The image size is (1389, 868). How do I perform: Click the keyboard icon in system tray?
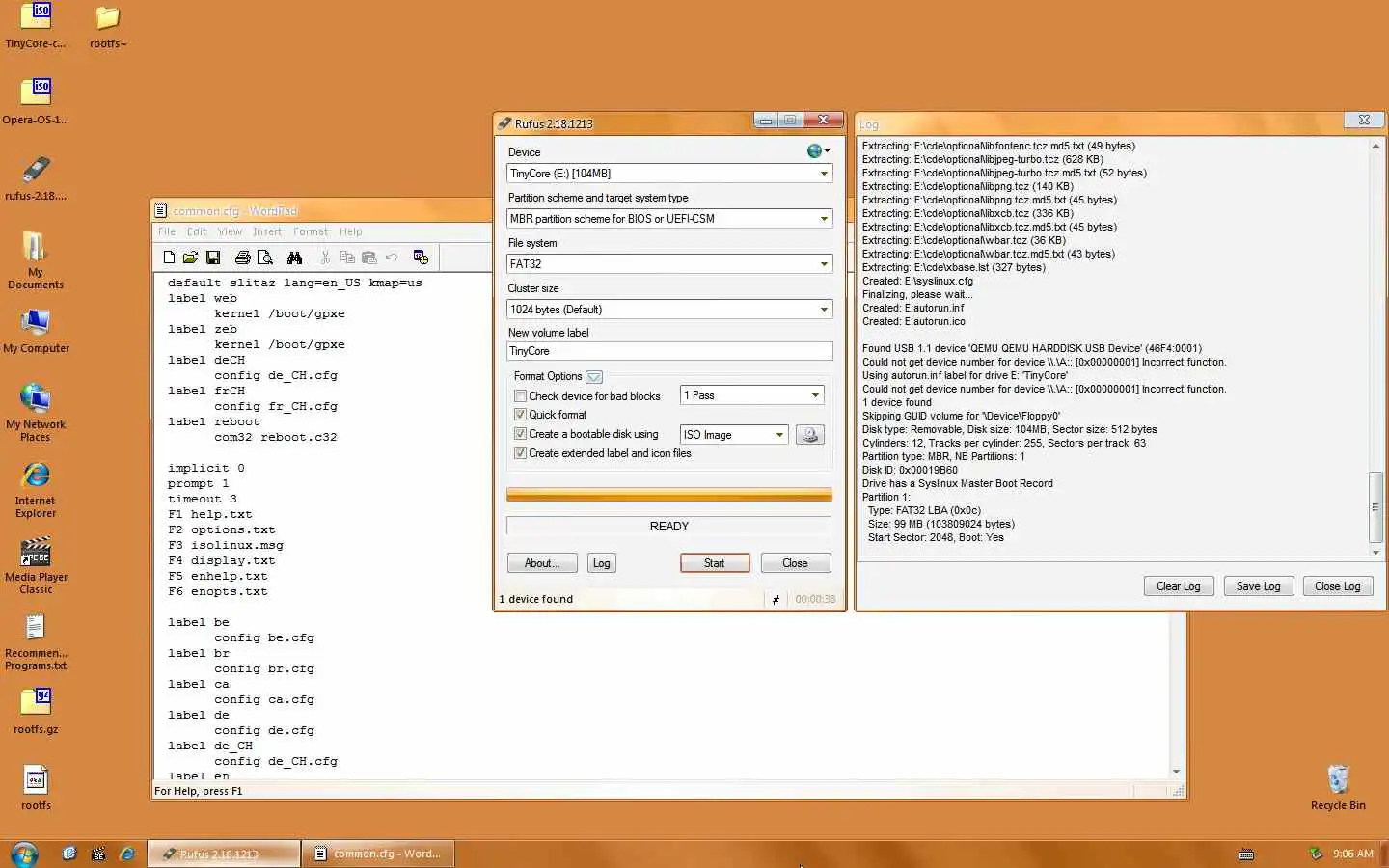(x=1246, y=854)
